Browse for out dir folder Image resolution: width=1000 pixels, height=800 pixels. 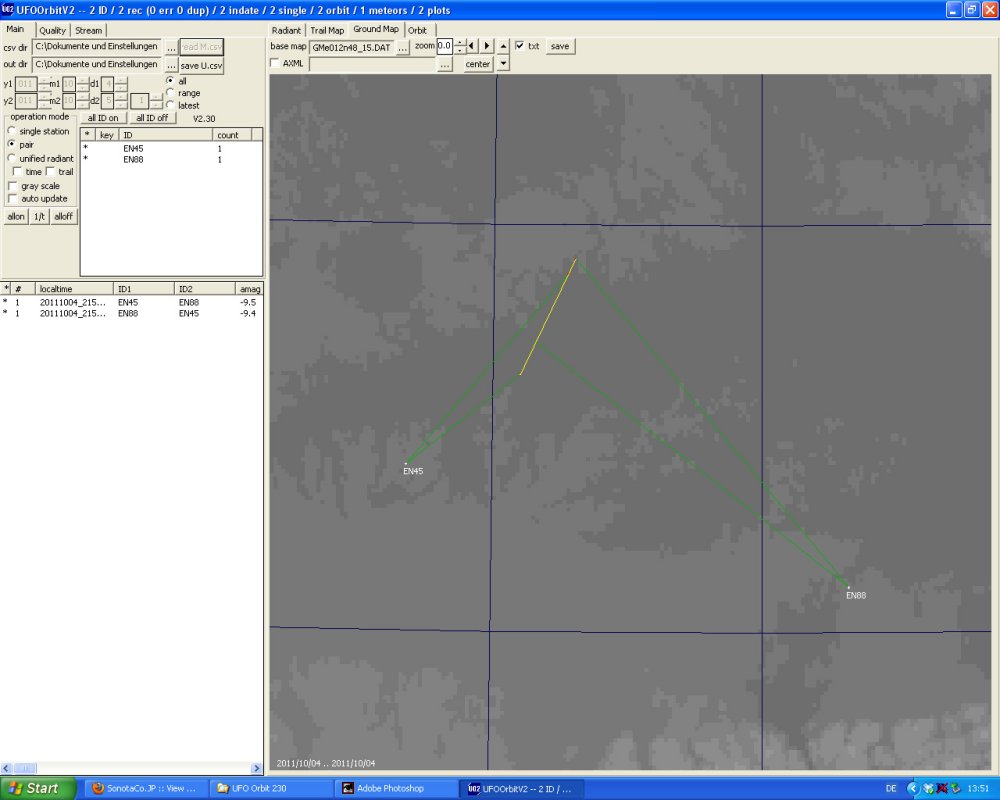(x=171, y=65)
